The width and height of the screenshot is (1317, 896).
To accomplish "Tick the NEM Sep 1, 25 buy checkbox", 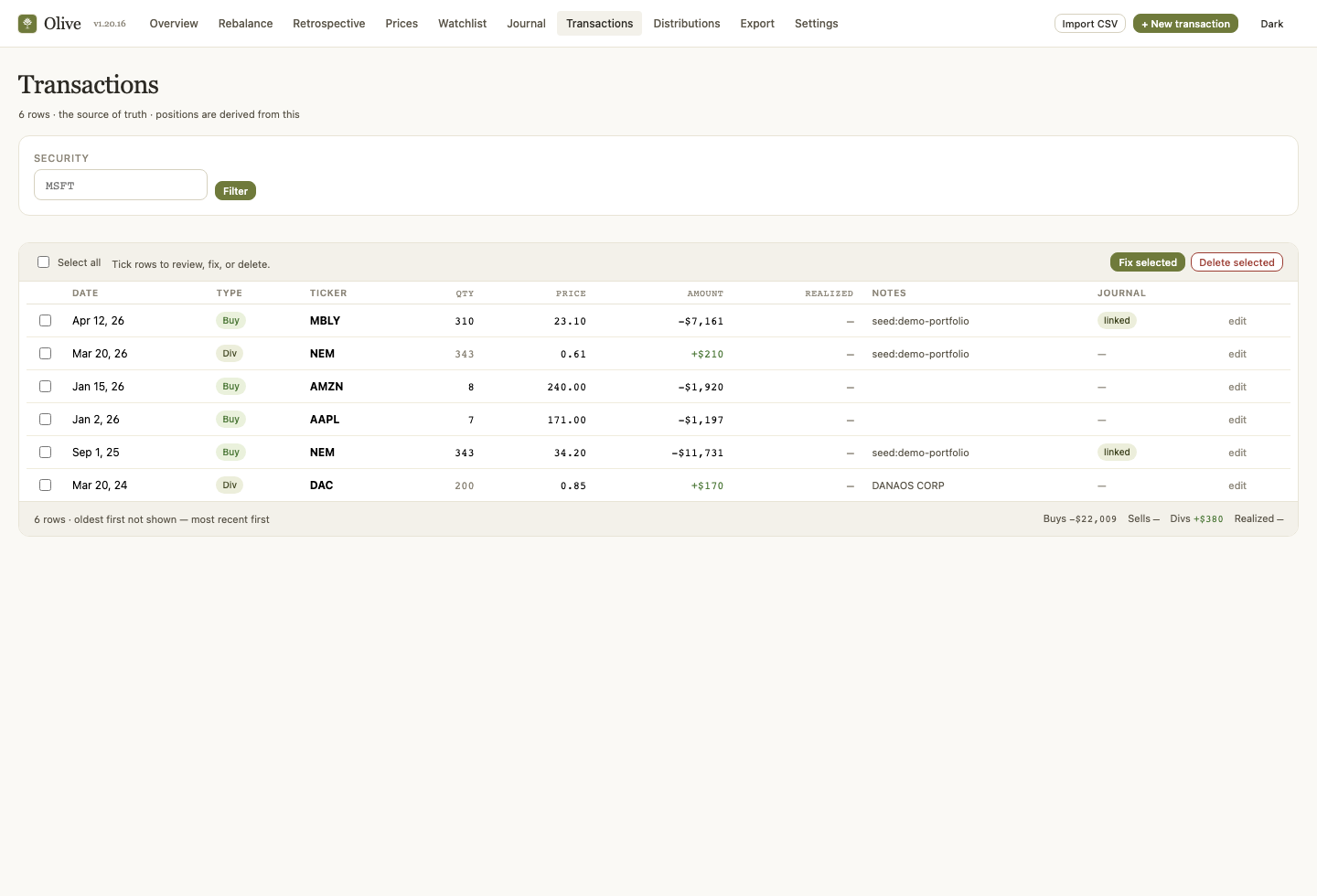I will (x=45, y=453).
